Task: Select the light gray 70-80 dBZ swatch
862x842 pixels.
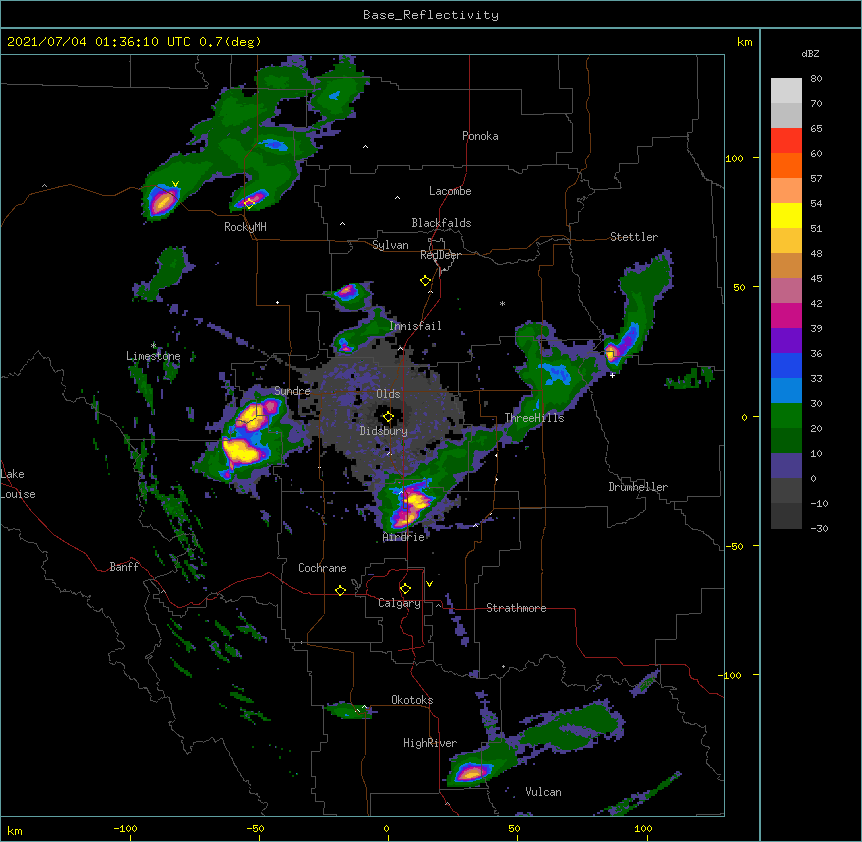Action: [x=786, y=90]
